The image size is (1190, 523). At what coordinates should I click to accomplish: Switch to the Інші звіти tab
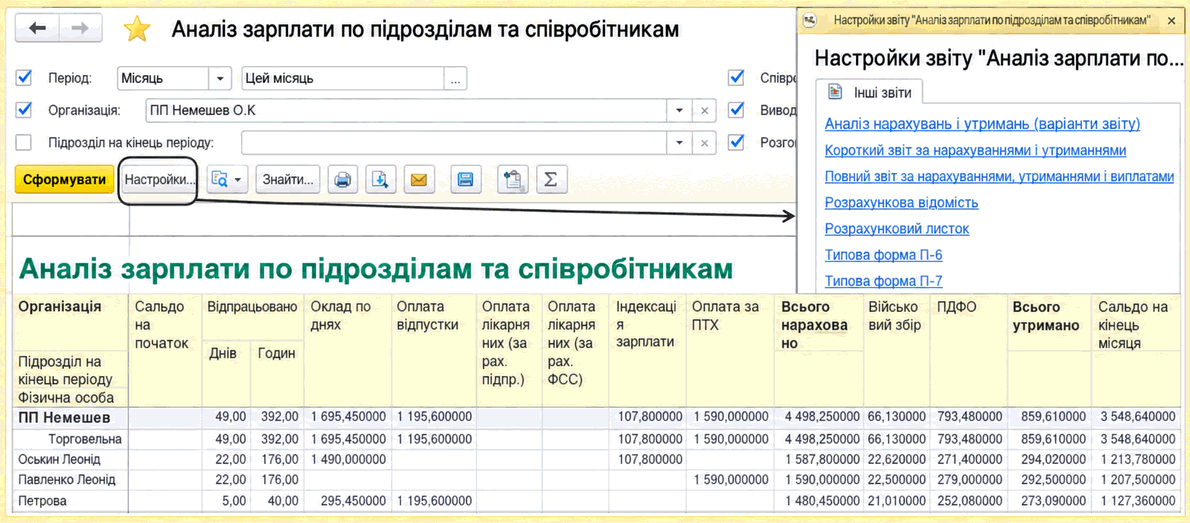(869, 93)
